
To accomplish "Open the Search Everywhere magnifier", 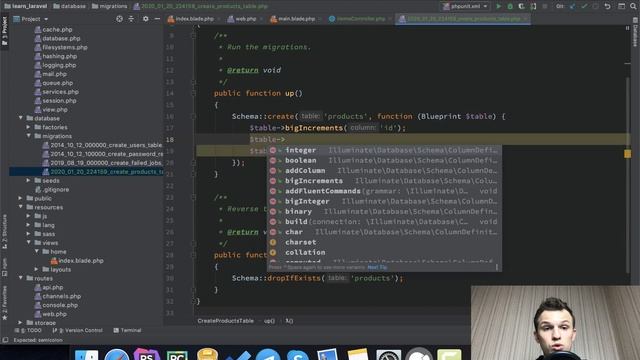I will point(633,6).
